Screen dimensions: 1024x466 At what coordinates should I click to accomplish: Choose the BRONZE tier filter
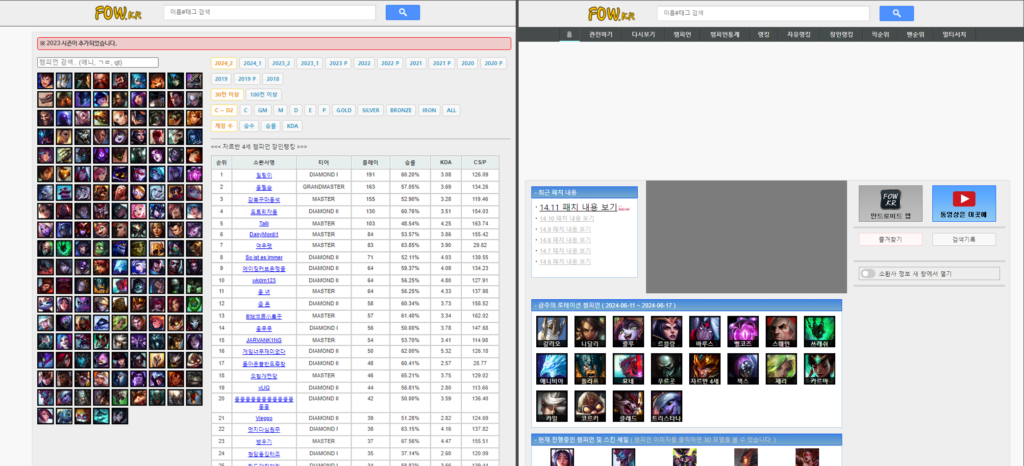coord(401,110)
